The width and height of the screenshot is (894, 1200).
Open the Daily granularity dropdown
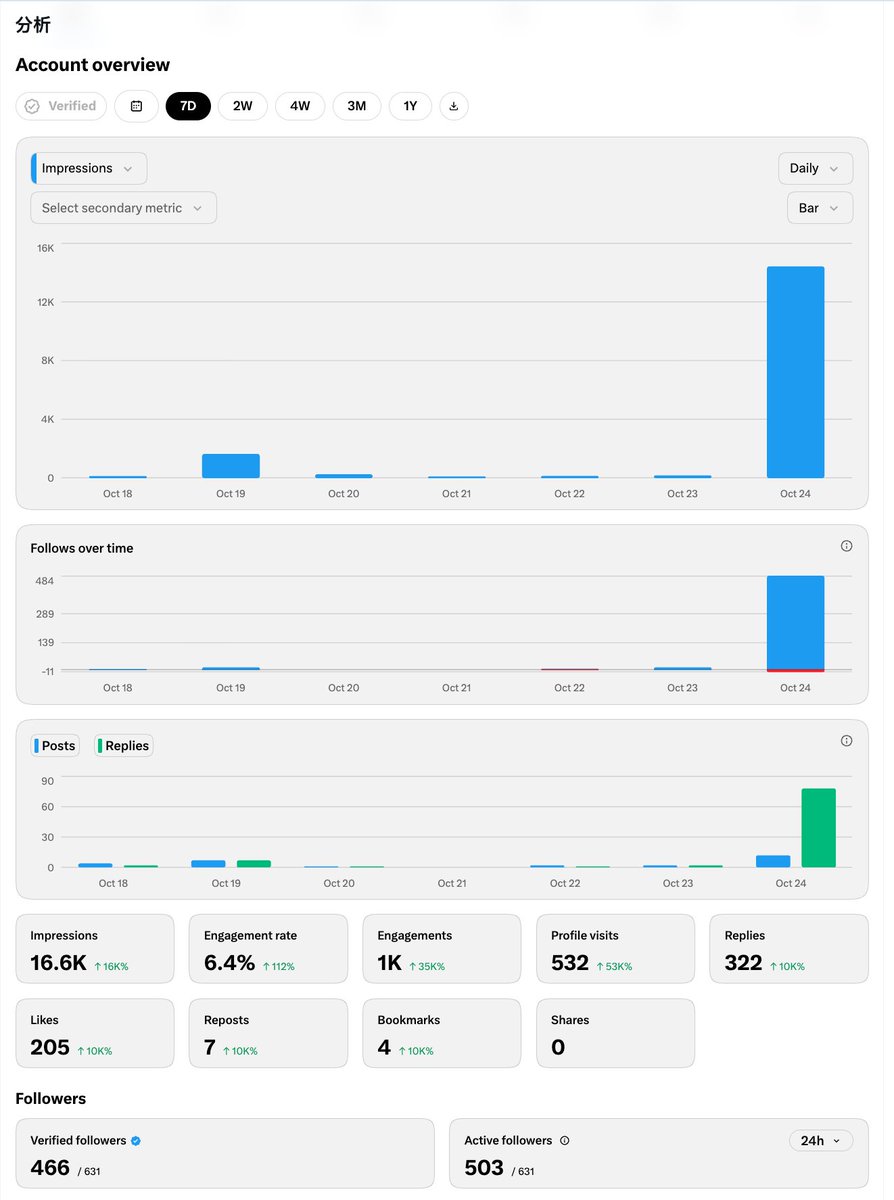tap(816, 168)
